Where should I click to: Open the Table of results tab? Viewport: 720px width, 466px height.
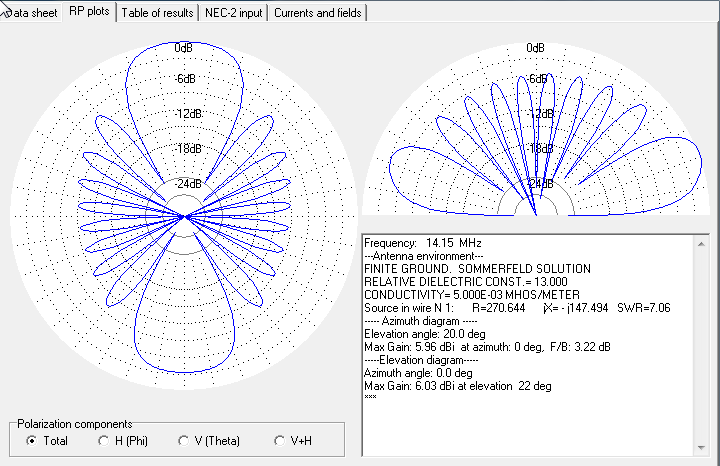click(158, 13)
